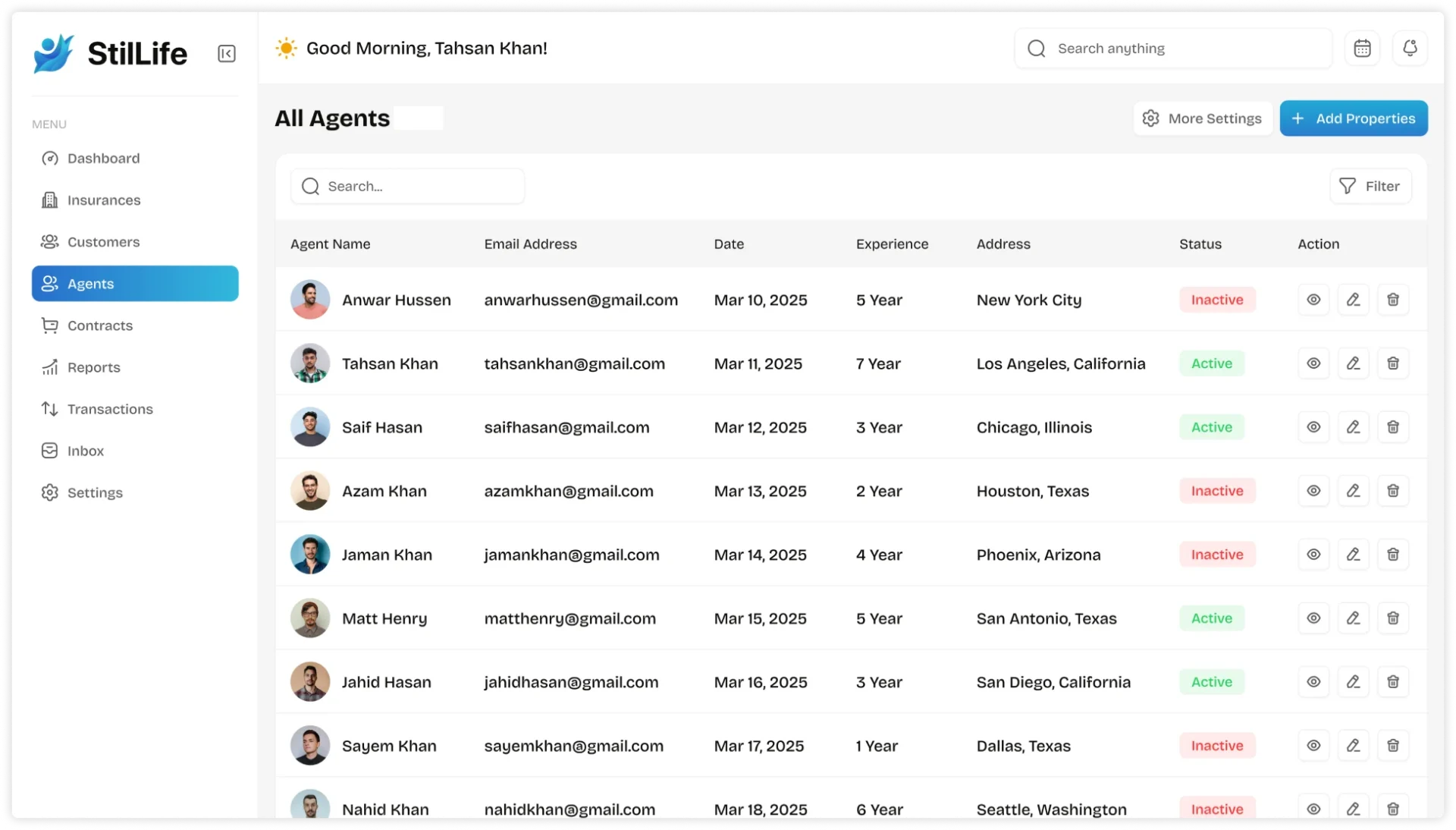Open the More Settings options
Image resolution: width=1456 pixels, height=830 pixels.
click(1202, 118)
